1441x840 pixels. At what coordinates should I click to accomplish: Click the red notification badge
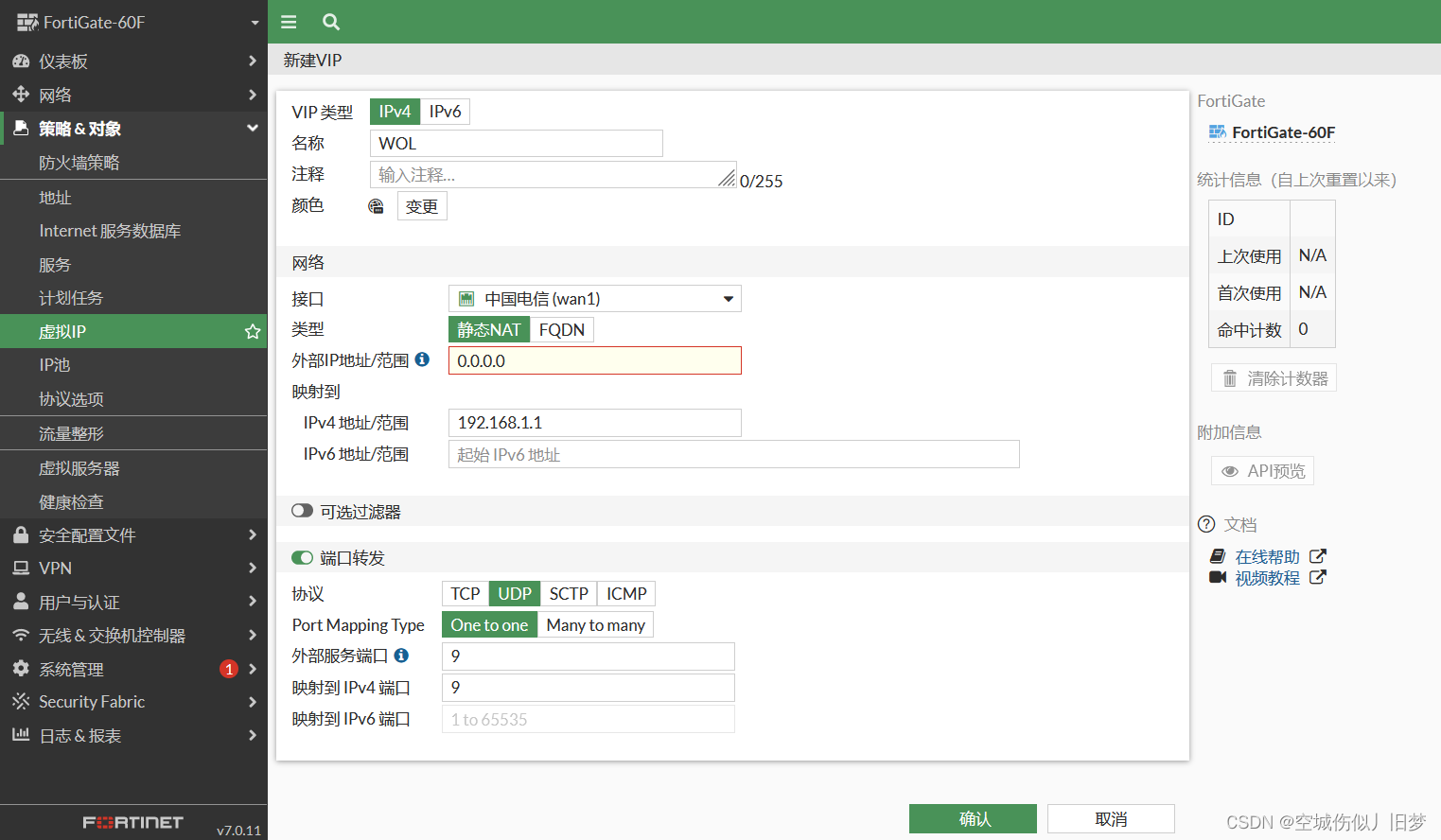(229, 669)
